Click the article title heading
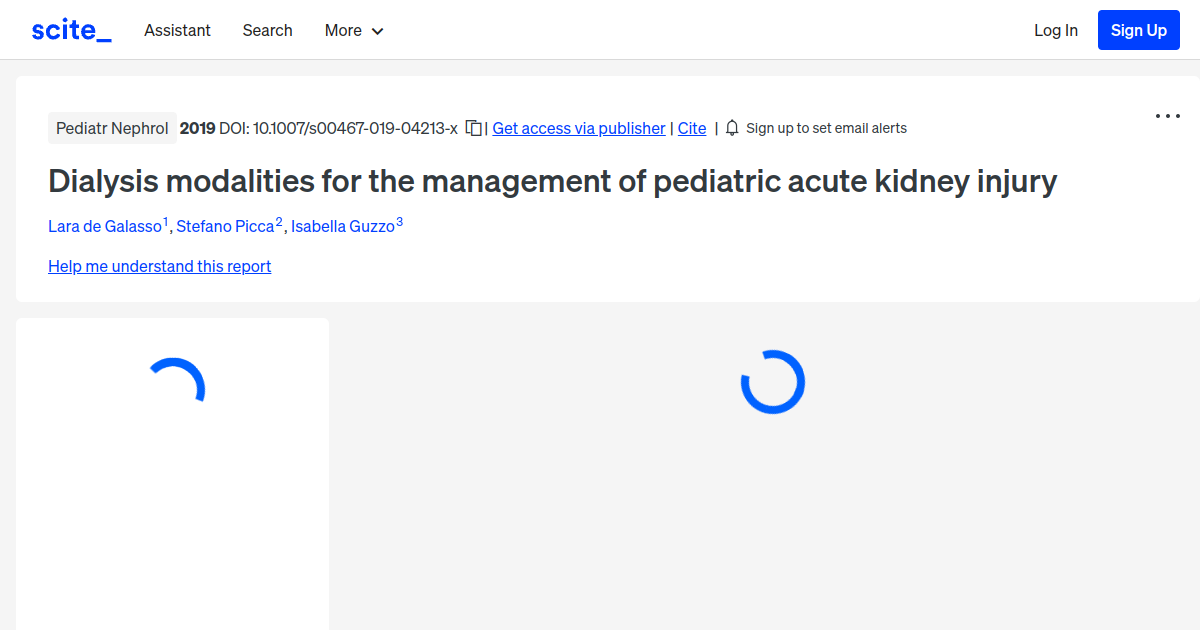This screenshot has height=630, width=1200. (x=552, y=181)
